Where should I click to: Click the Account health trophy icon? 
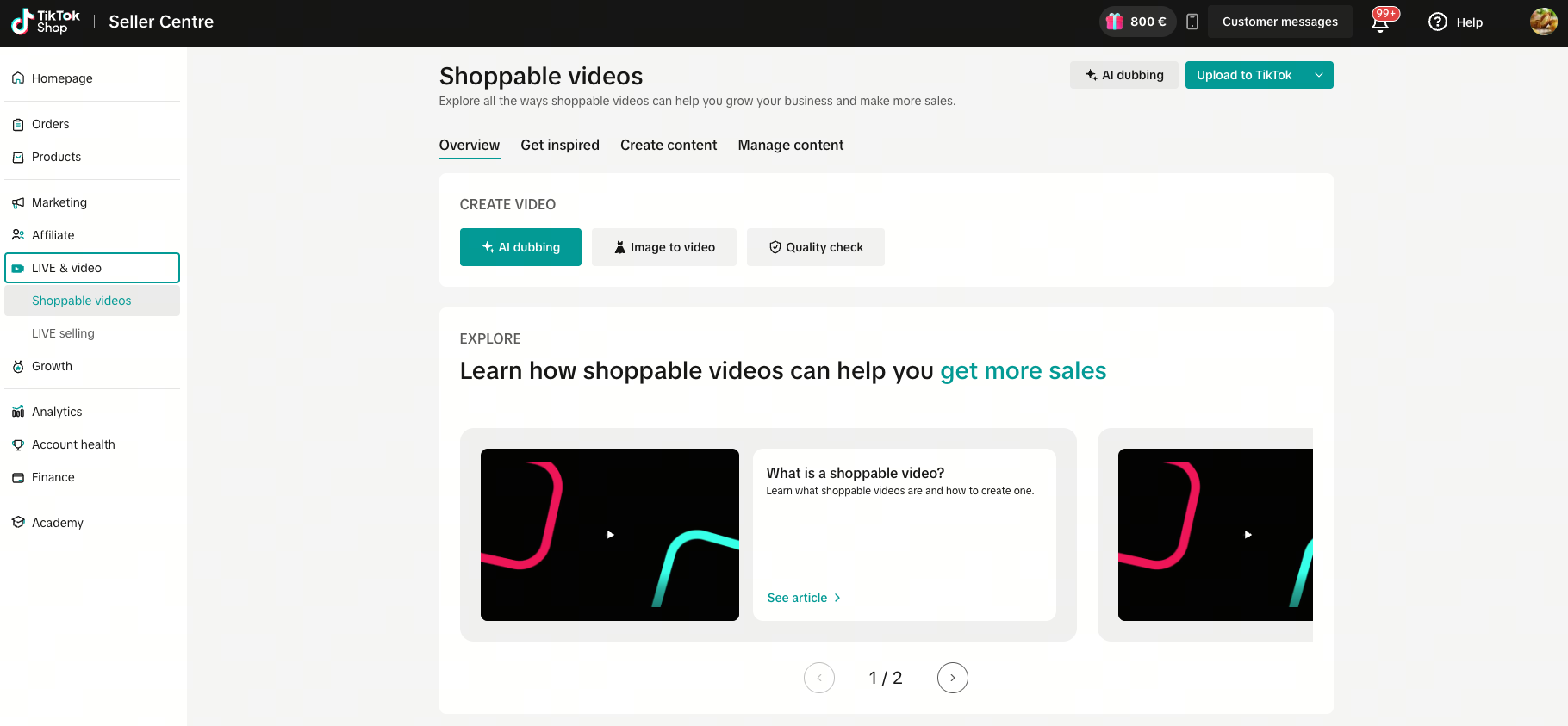point(18,444)
